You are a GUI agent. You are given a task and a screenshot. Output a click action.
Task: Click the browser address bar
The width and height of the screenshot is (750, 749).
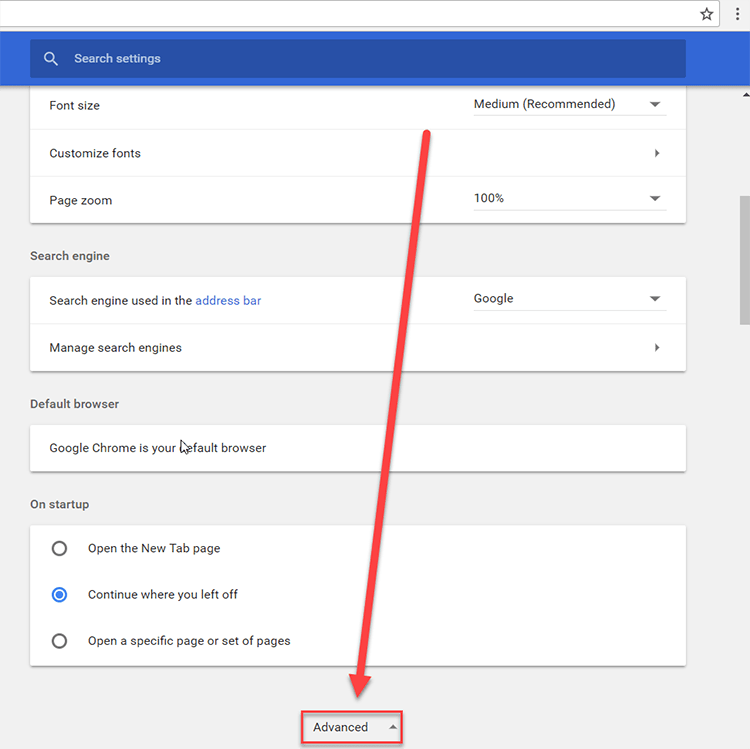point(347,13)
